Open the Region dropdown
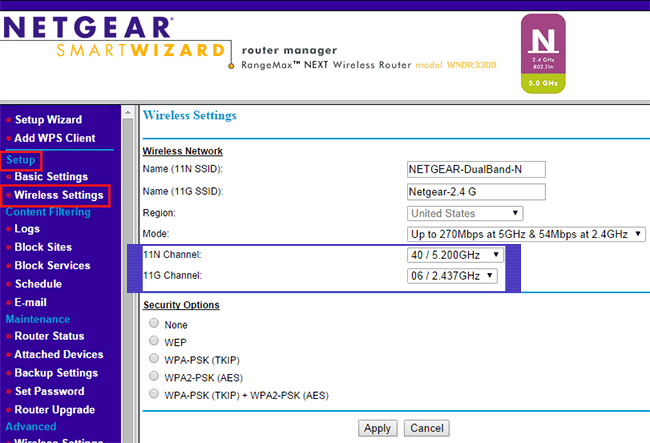Image resolution: width=650 pixels, height=443 pixels. 465,213
